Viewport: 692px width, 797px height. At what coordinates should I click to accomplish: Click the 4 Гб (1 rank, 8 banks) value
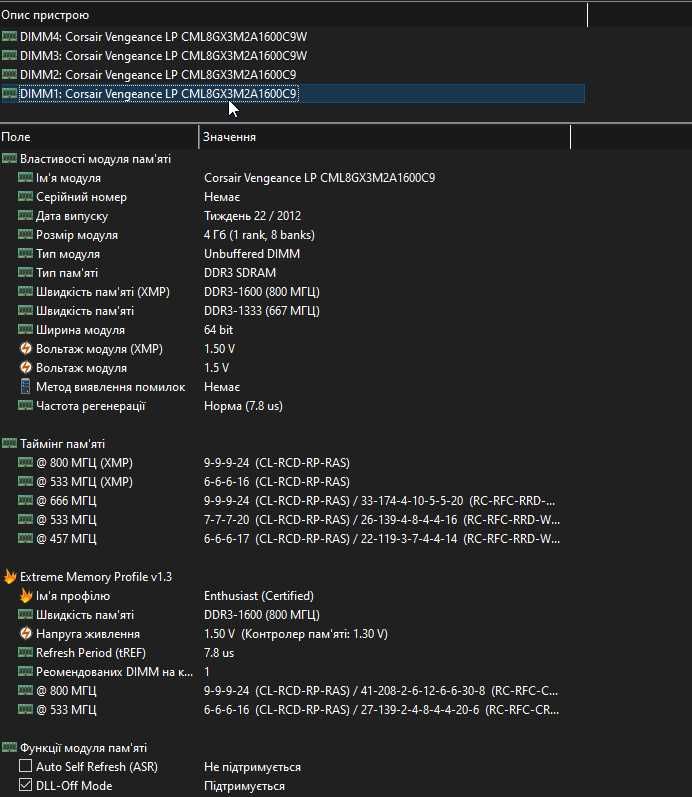(259, 235)
